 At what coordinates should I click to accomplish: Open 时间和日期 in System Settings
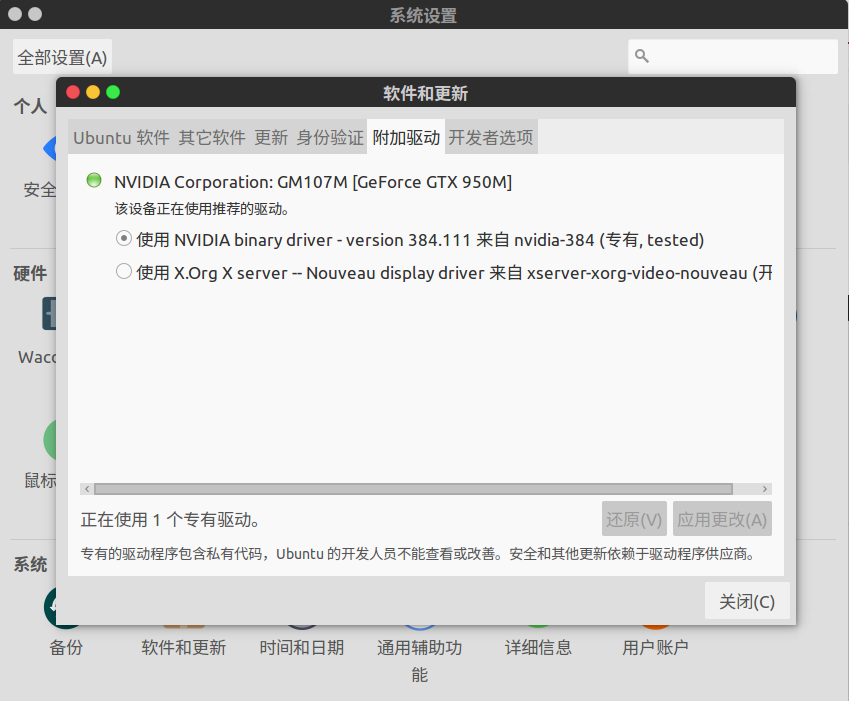302,647
